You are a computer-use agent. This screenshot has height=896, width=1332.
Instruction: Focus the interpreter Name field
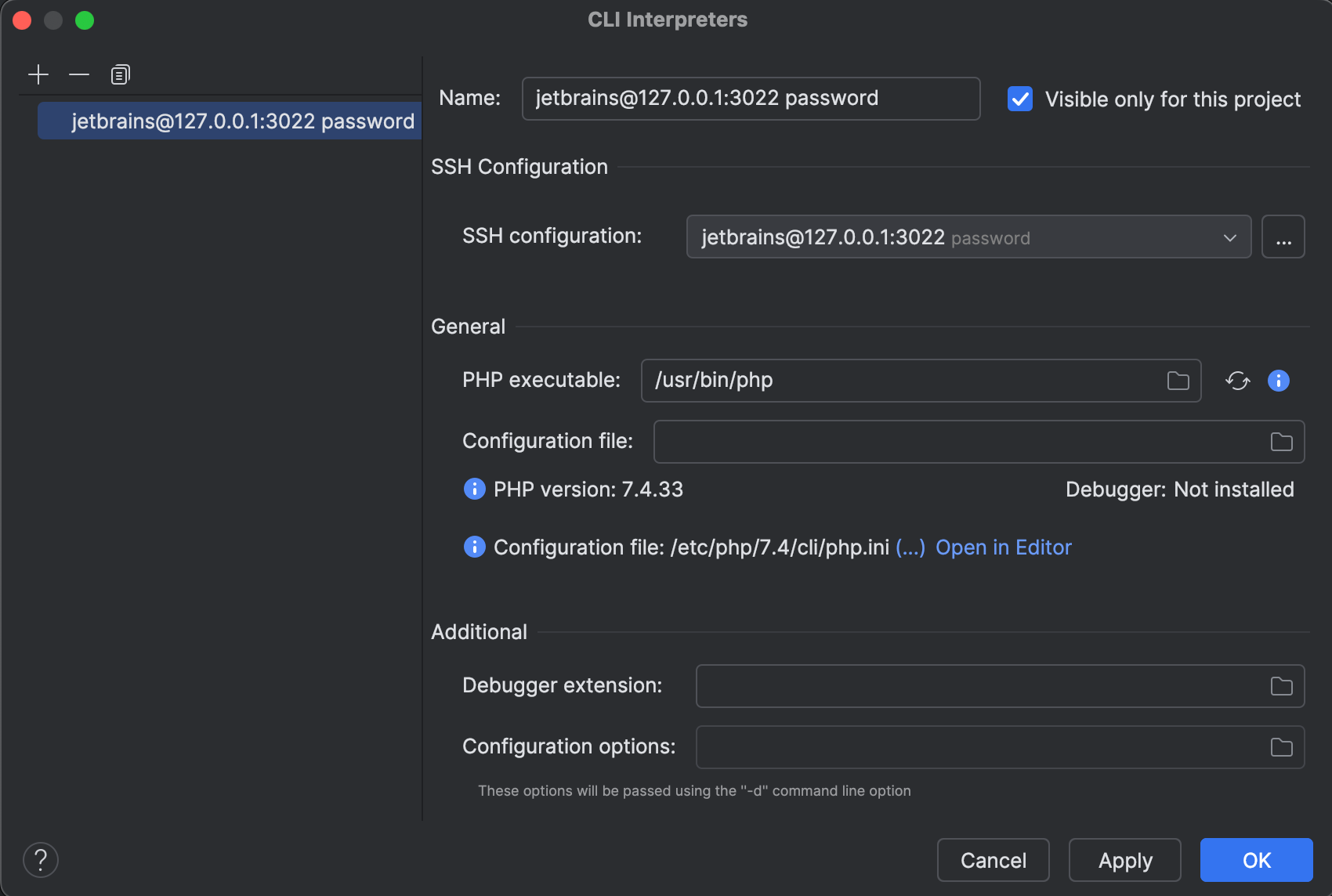[751, 99]
